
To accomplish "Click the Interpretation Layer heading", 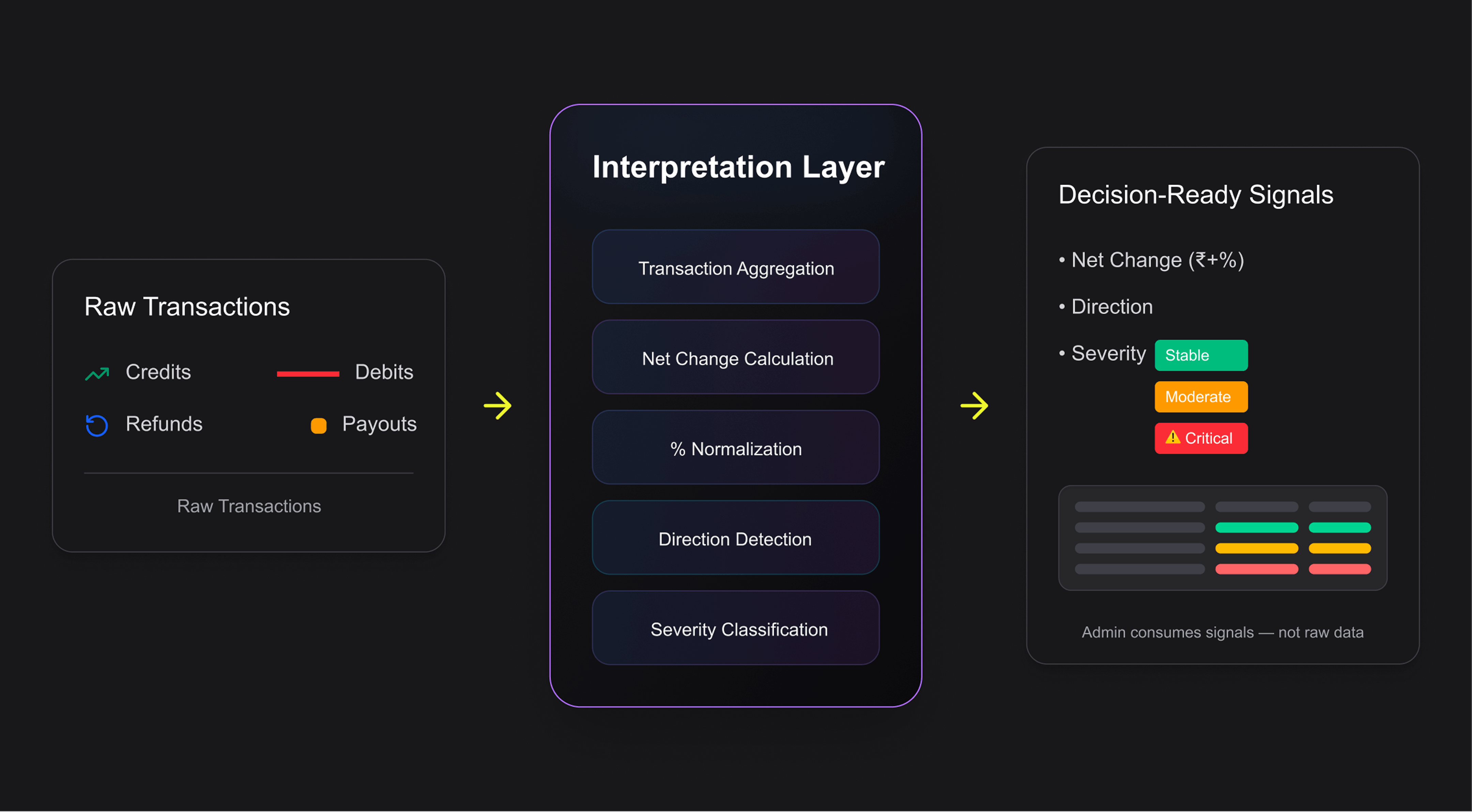I will (x=738, y=167).
